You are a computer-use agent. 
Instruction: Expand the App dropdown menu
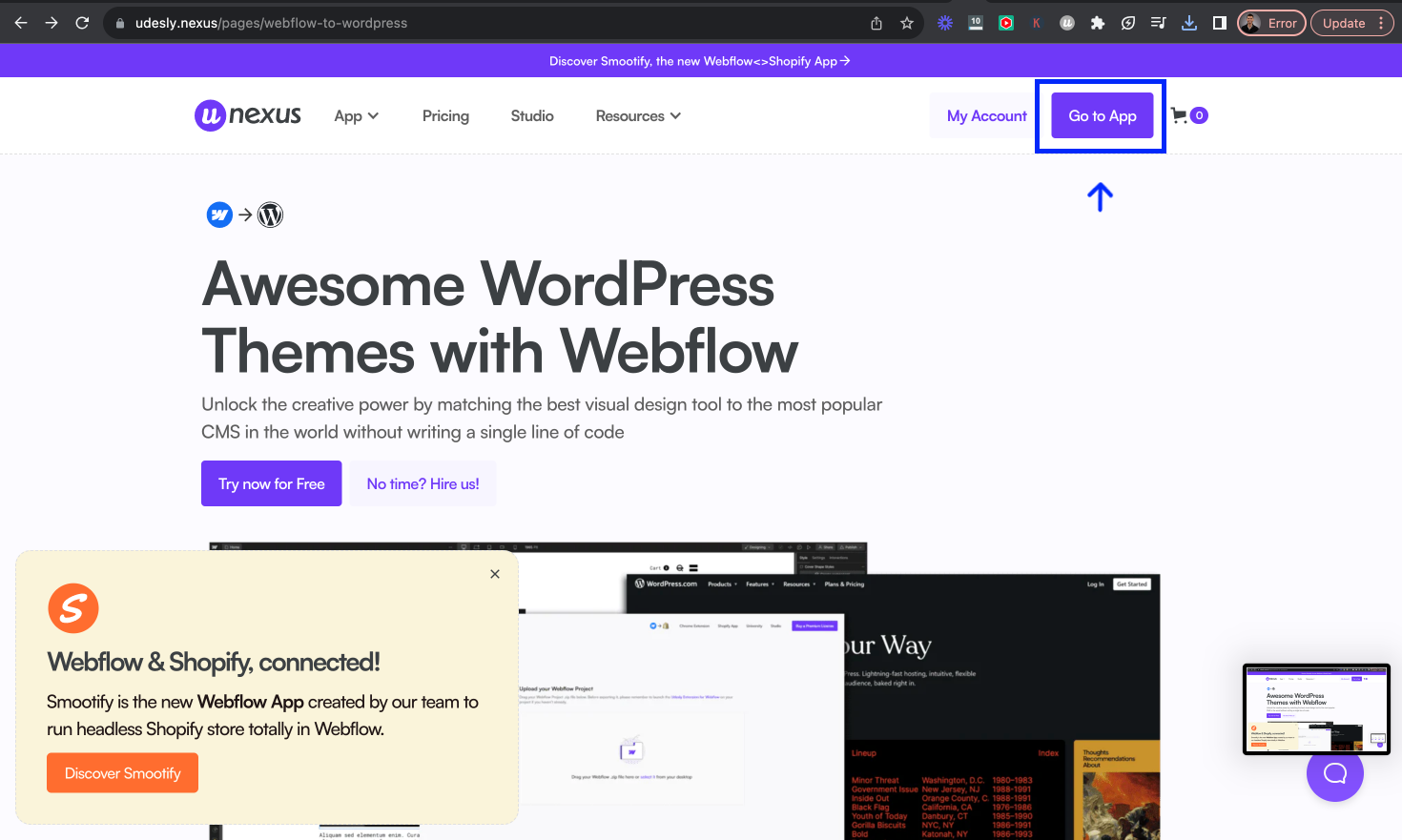point(357,115)
